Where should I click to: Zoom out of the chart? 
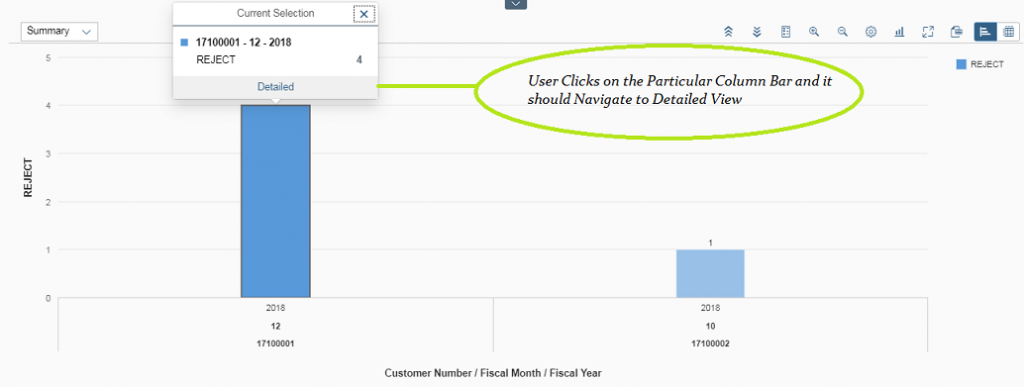click(x=842, y=31)
